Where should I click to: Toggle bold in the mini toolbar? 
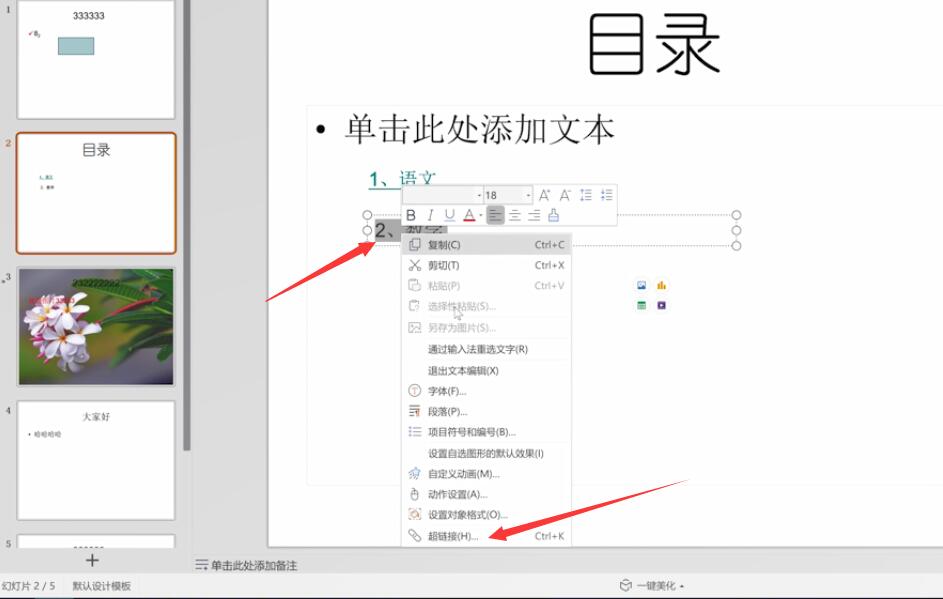pos(411,215)
